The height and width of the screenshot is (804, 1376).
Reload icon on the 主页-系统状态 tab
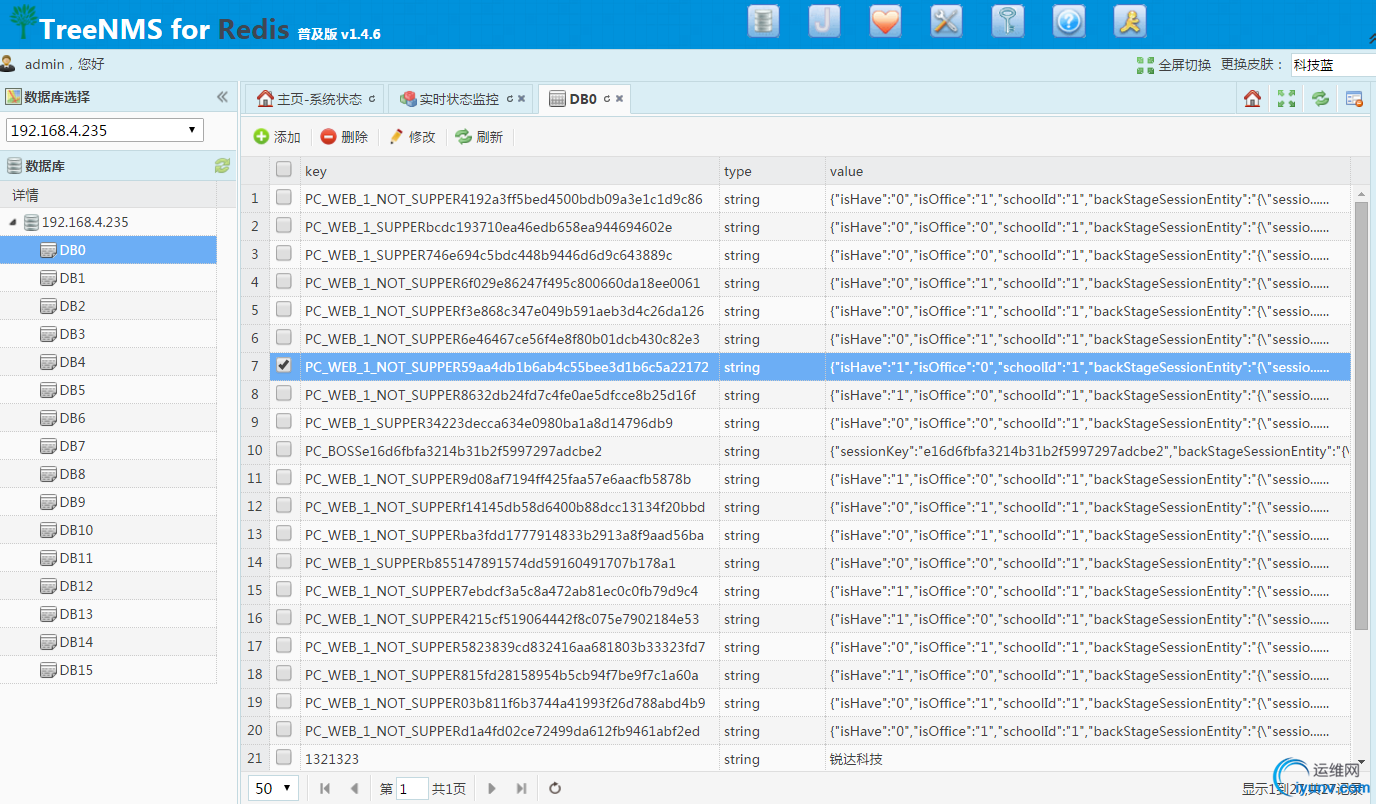(x=372, y=99)
